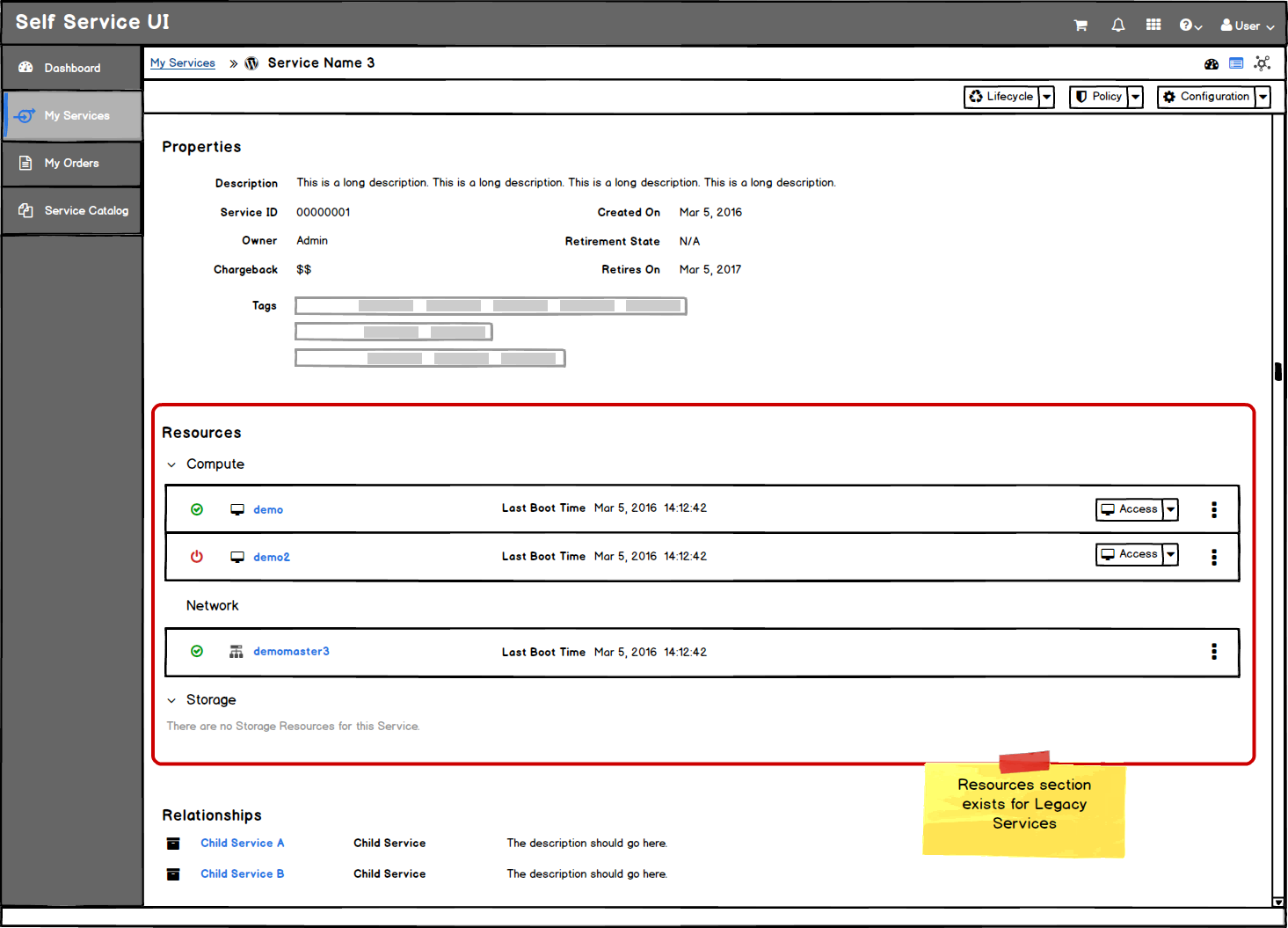Click the Network section heading

tap(212, 605)
